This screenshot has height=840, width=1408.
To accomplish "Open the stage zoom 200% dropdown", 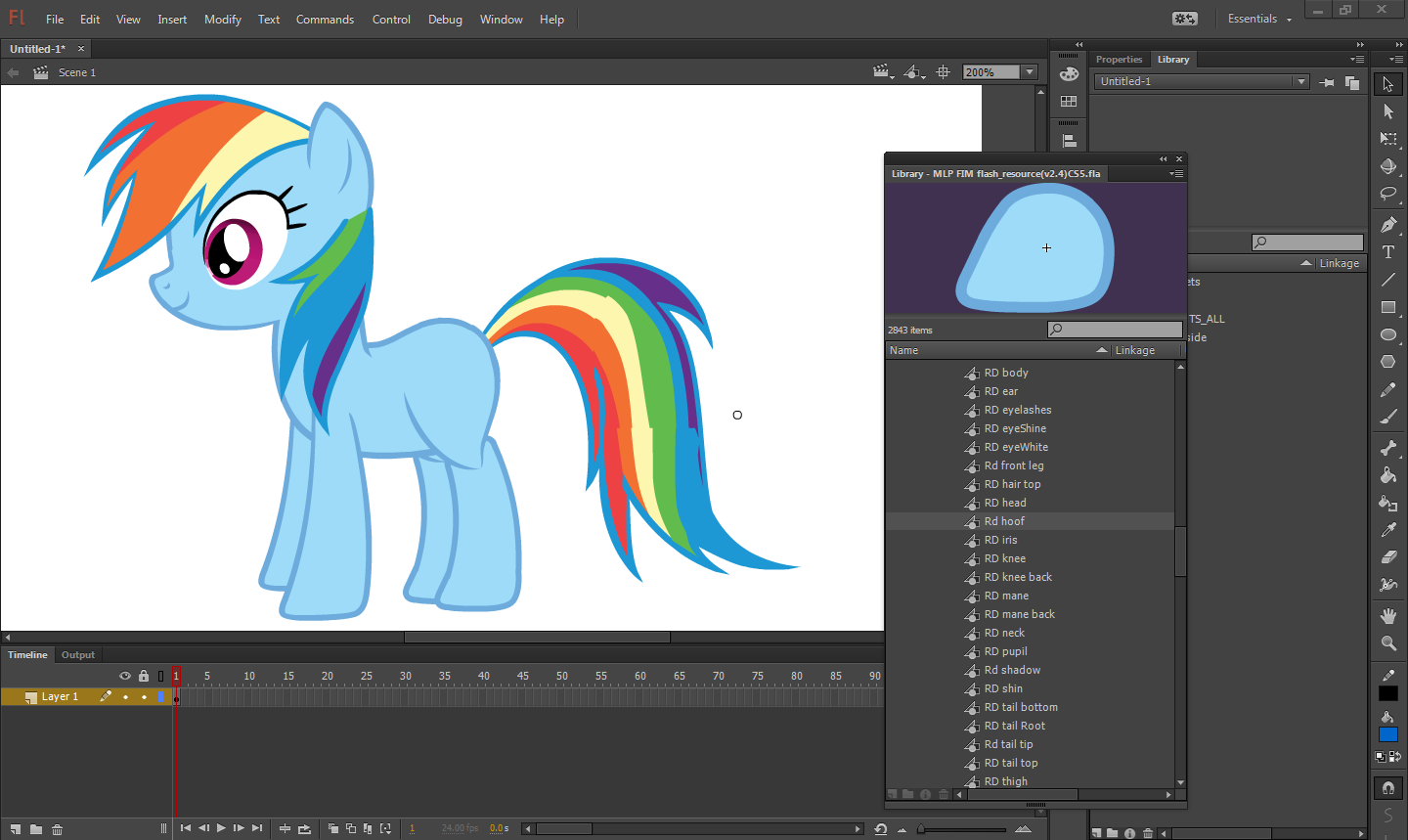I will point(1029,72).
